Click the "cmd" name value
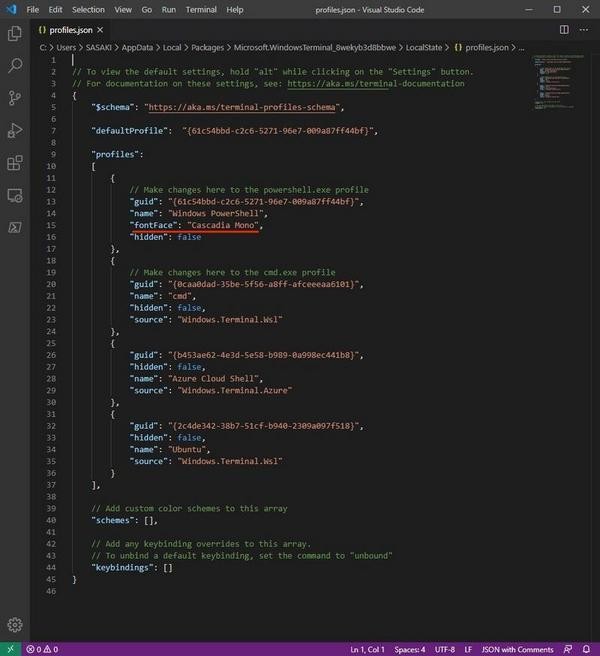This screenshot has height=656, width=600. click(180, 296)
